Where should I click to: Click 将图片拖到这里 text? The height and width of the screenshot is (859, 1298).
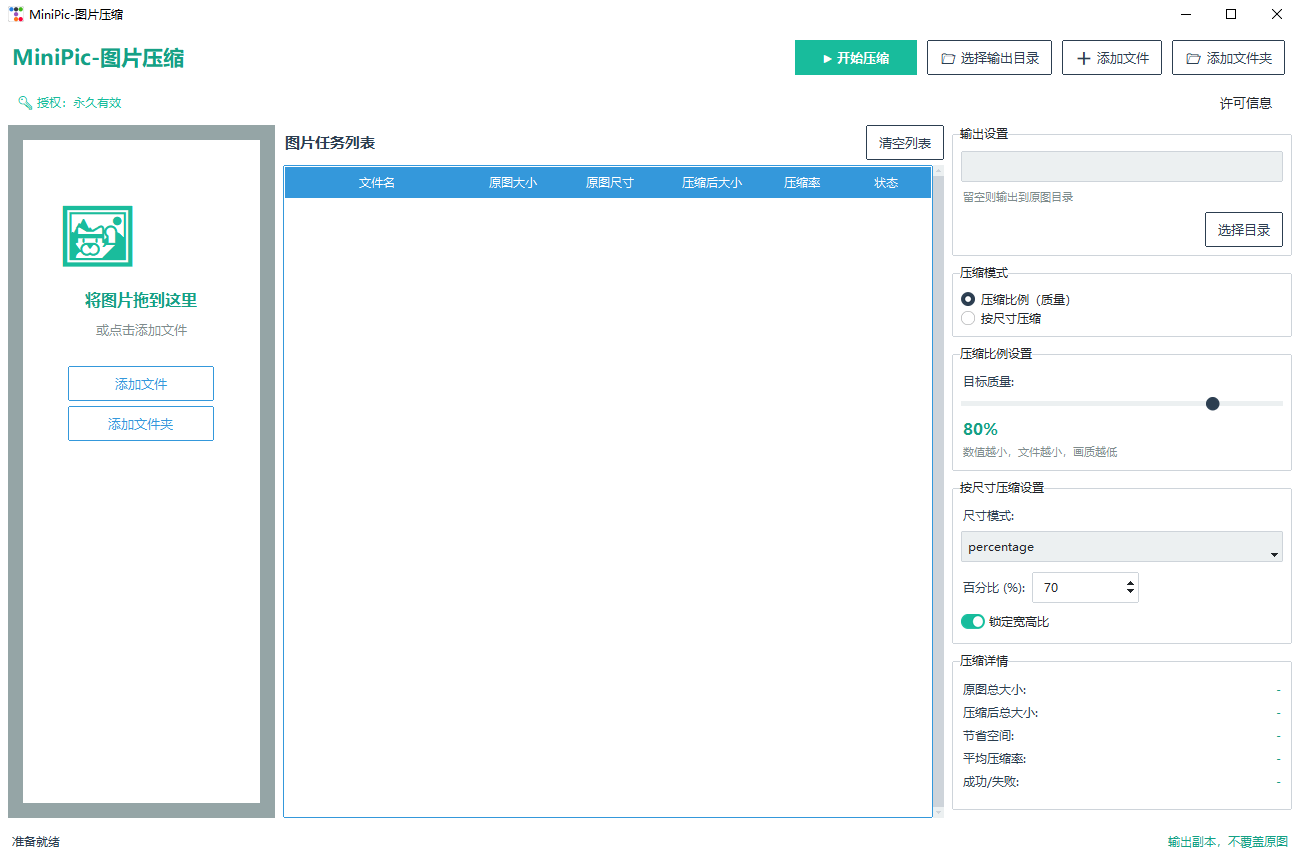click(x=141, y=300)
